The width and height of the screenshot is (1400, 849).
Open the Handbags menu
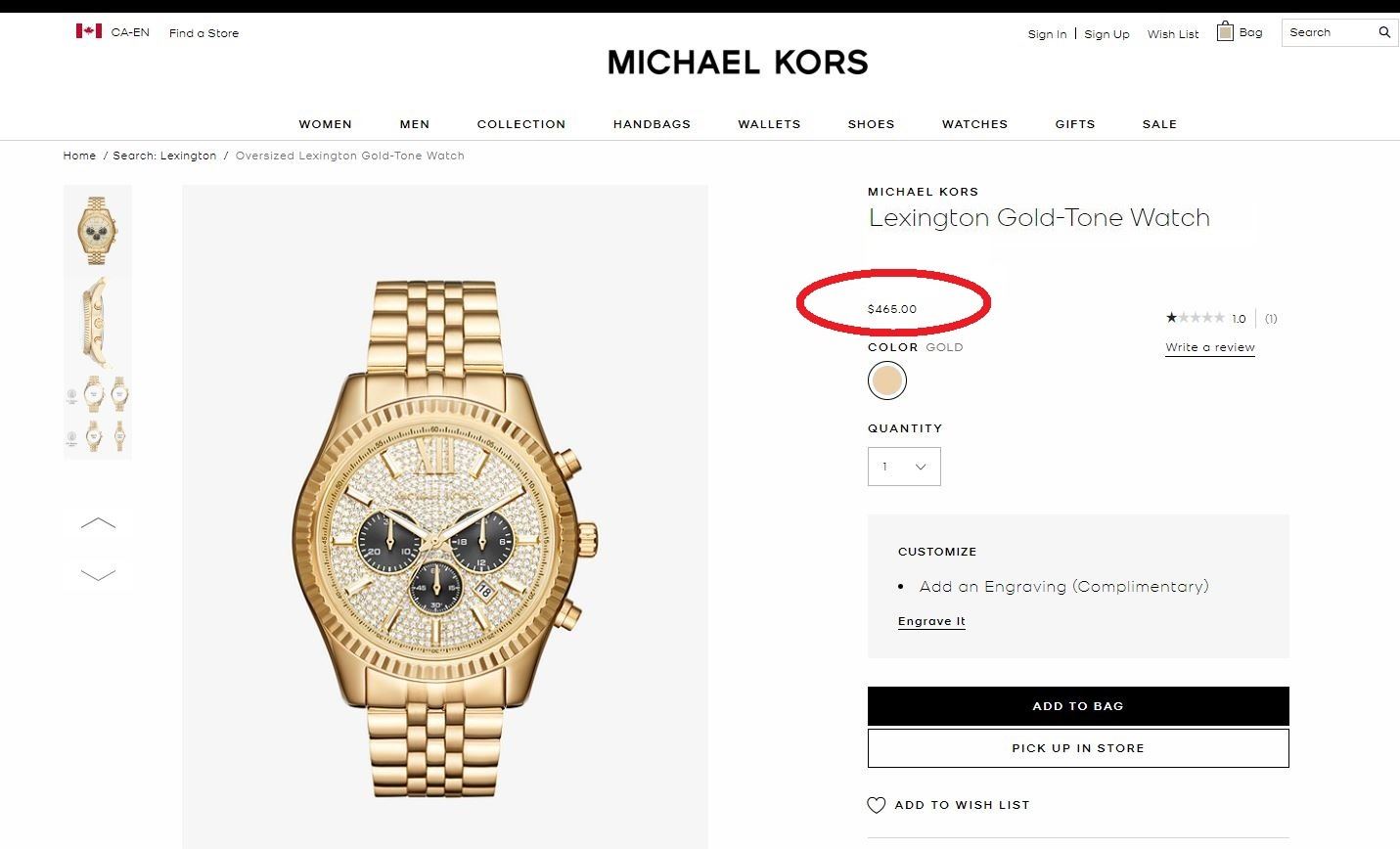pos(652,124)
